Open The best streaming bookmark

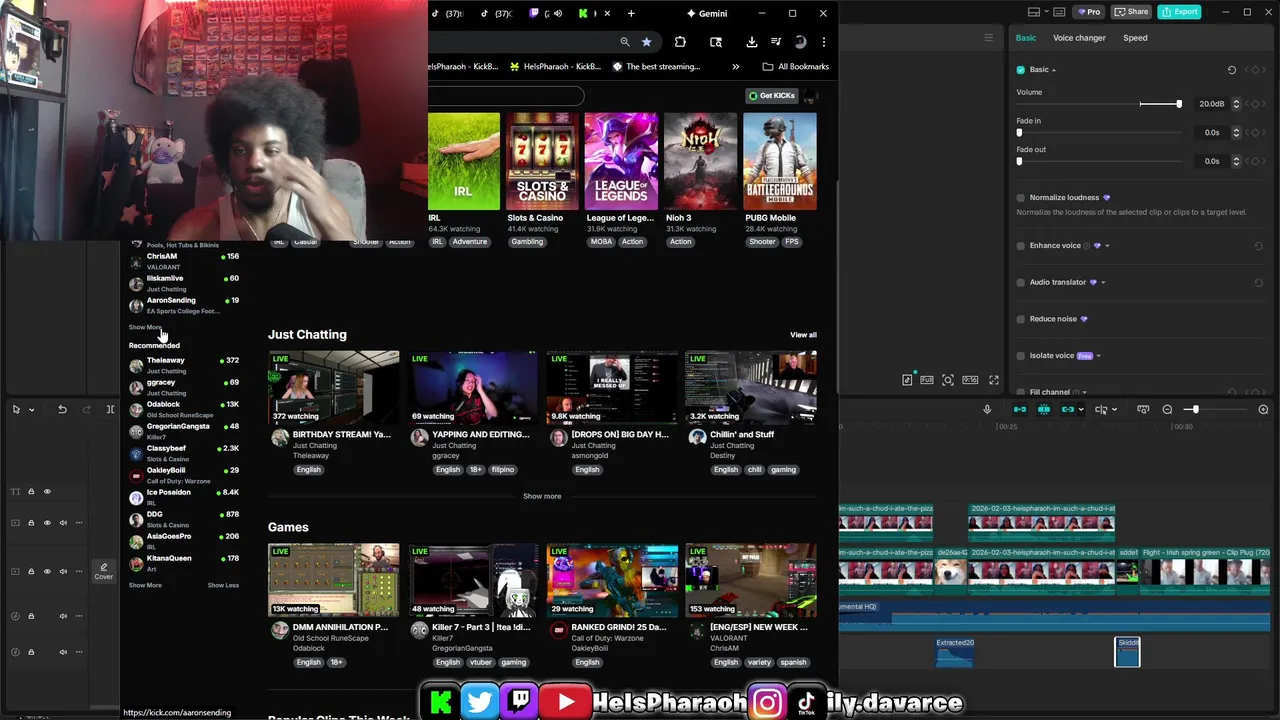point(656,67)
